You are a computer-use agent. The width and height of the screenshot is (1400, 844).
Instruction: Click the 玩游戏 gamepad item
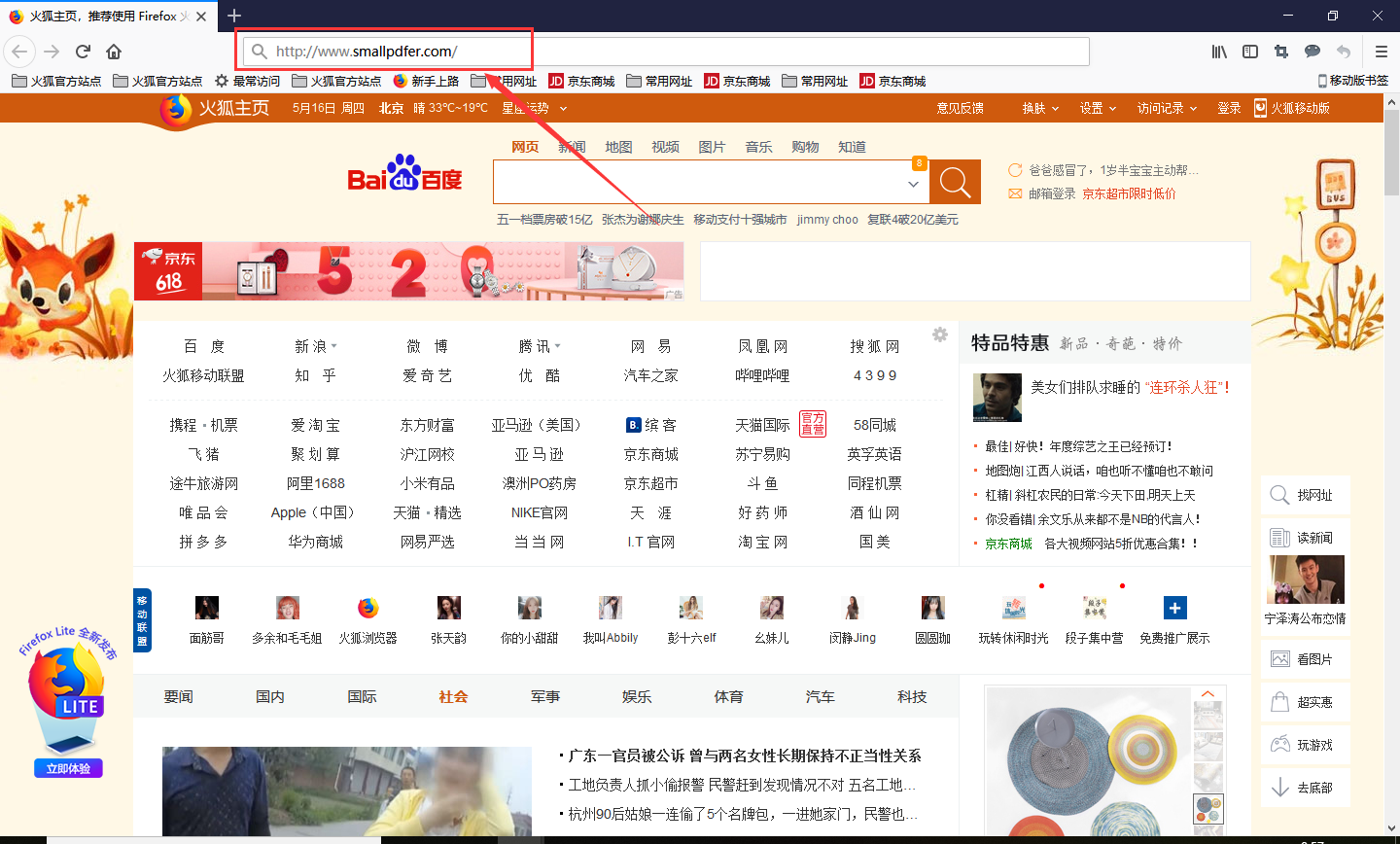(x=1305, y=745)
